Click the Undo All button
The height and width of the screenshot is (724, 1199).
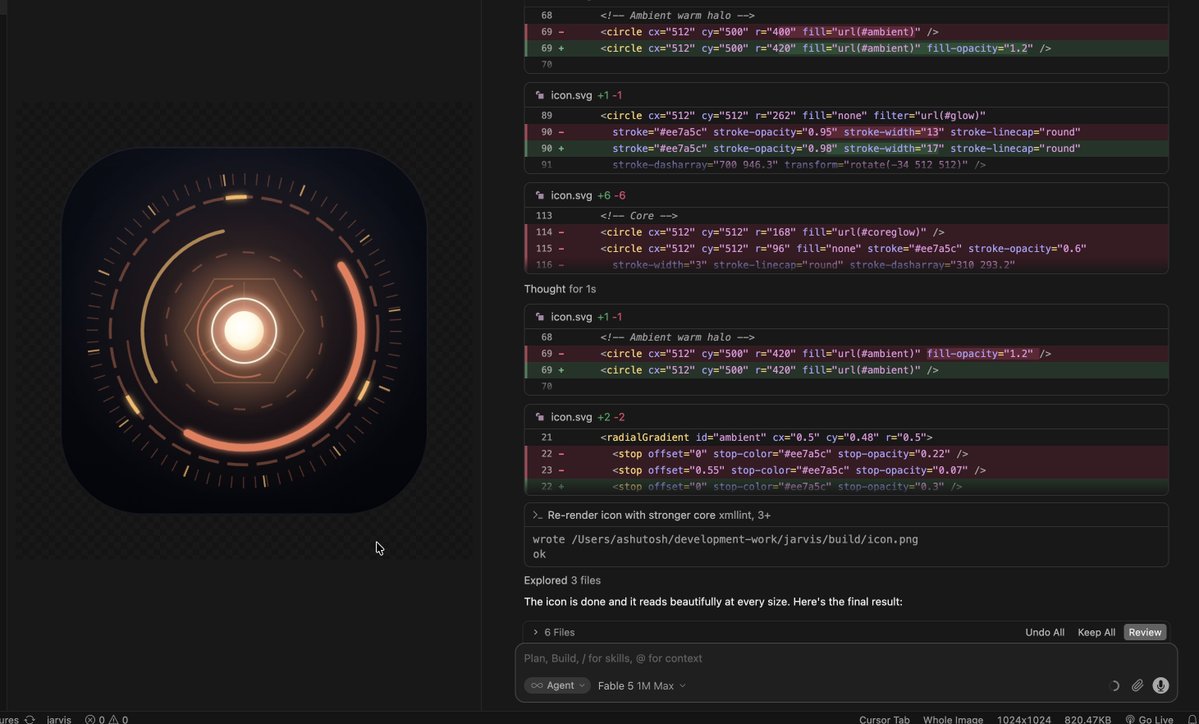pos(1045,632)
